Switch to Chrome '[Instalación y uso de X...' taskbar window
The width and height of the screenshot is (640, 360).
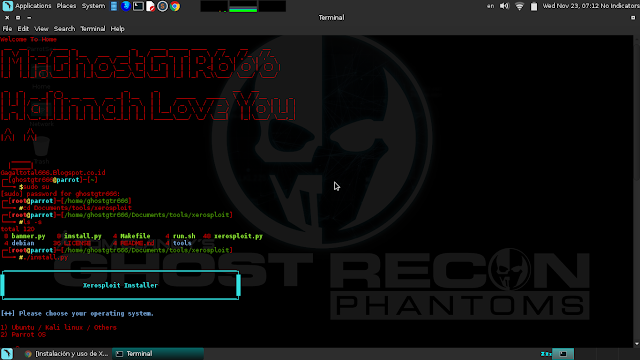pyautogui.click(x=67, y=354)
